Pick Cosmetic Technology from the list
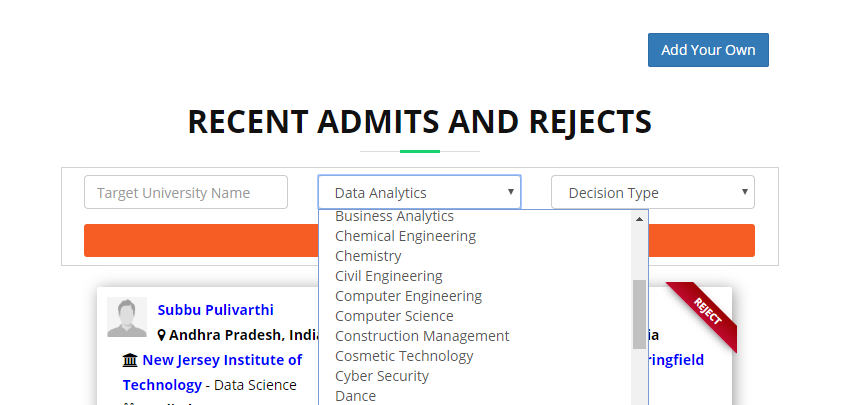Image resolution: width=856 pixels, height=405 pixels. pos(404,356)
